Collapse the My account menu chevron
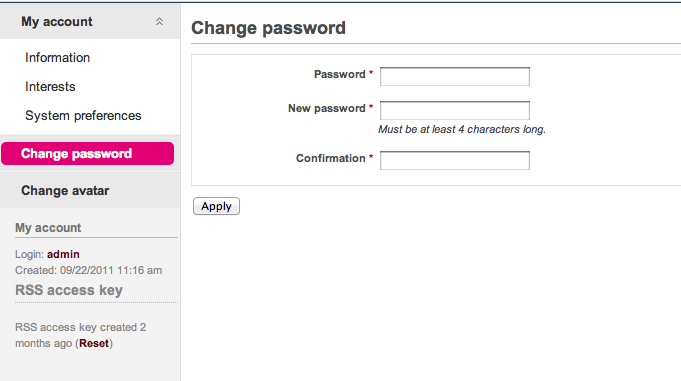The image size is (681, 381). coord(159,21)
